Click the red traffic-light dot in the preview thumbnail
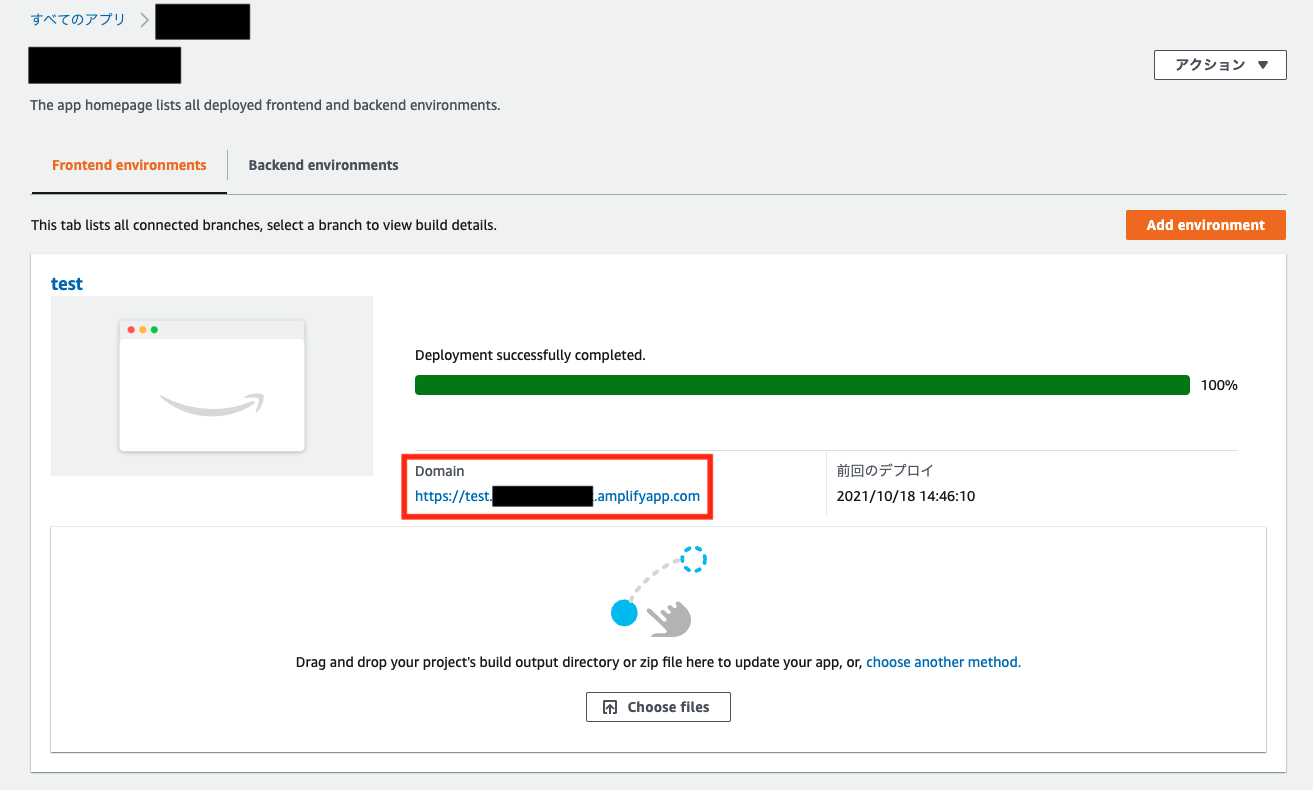 [131, 329]
